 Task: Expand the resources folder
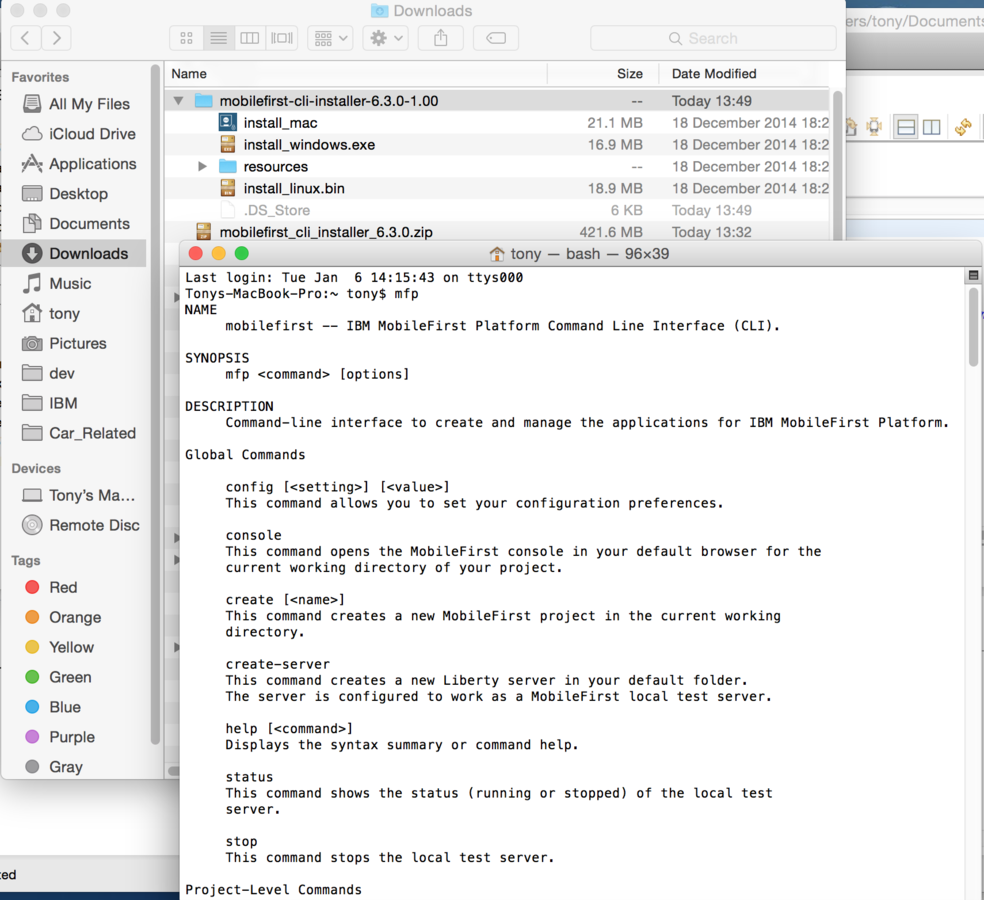[202, 167]
